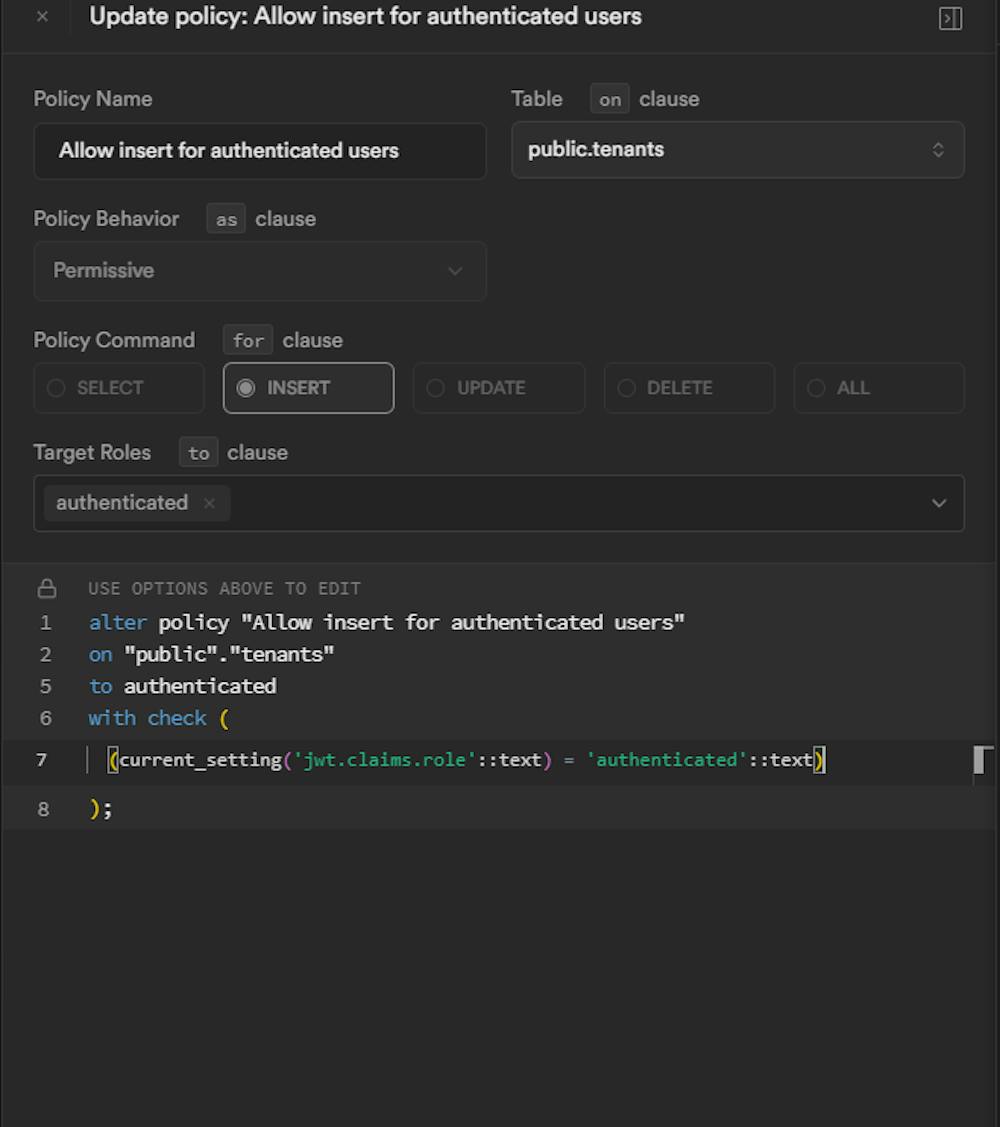Click the collapse side panel icon

[950, 18]
